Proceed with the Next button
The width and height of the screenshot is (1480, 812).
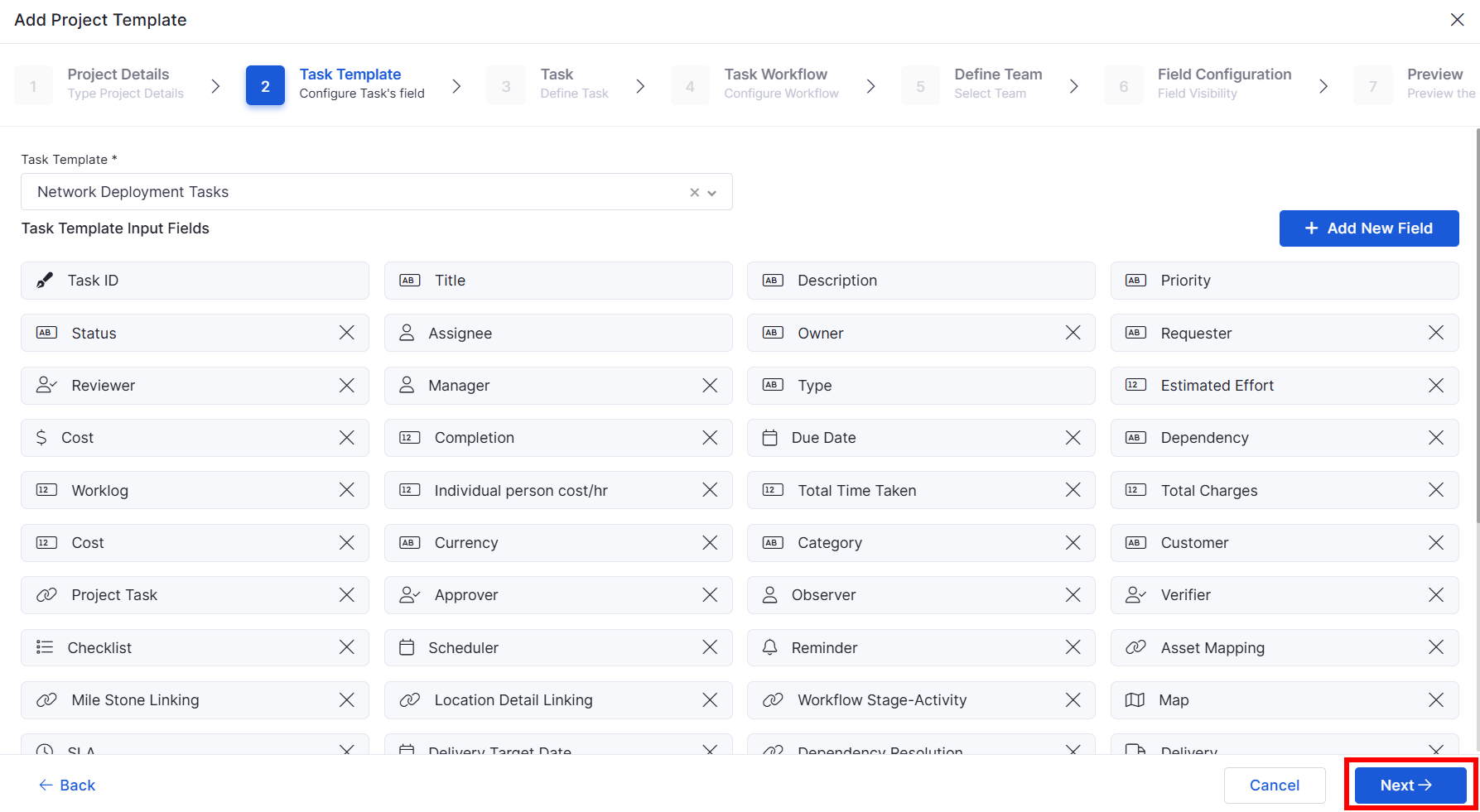[x=1410, y=786]
